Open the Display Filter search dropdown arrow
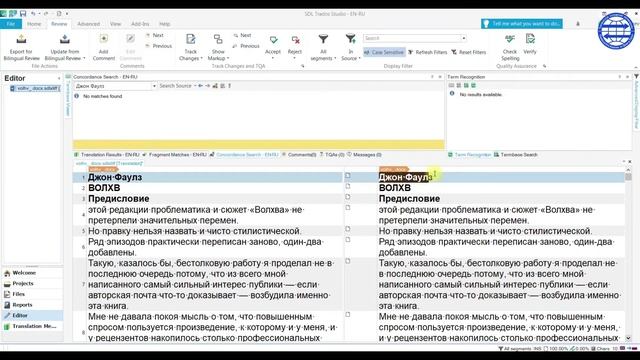 click(464, 38)
